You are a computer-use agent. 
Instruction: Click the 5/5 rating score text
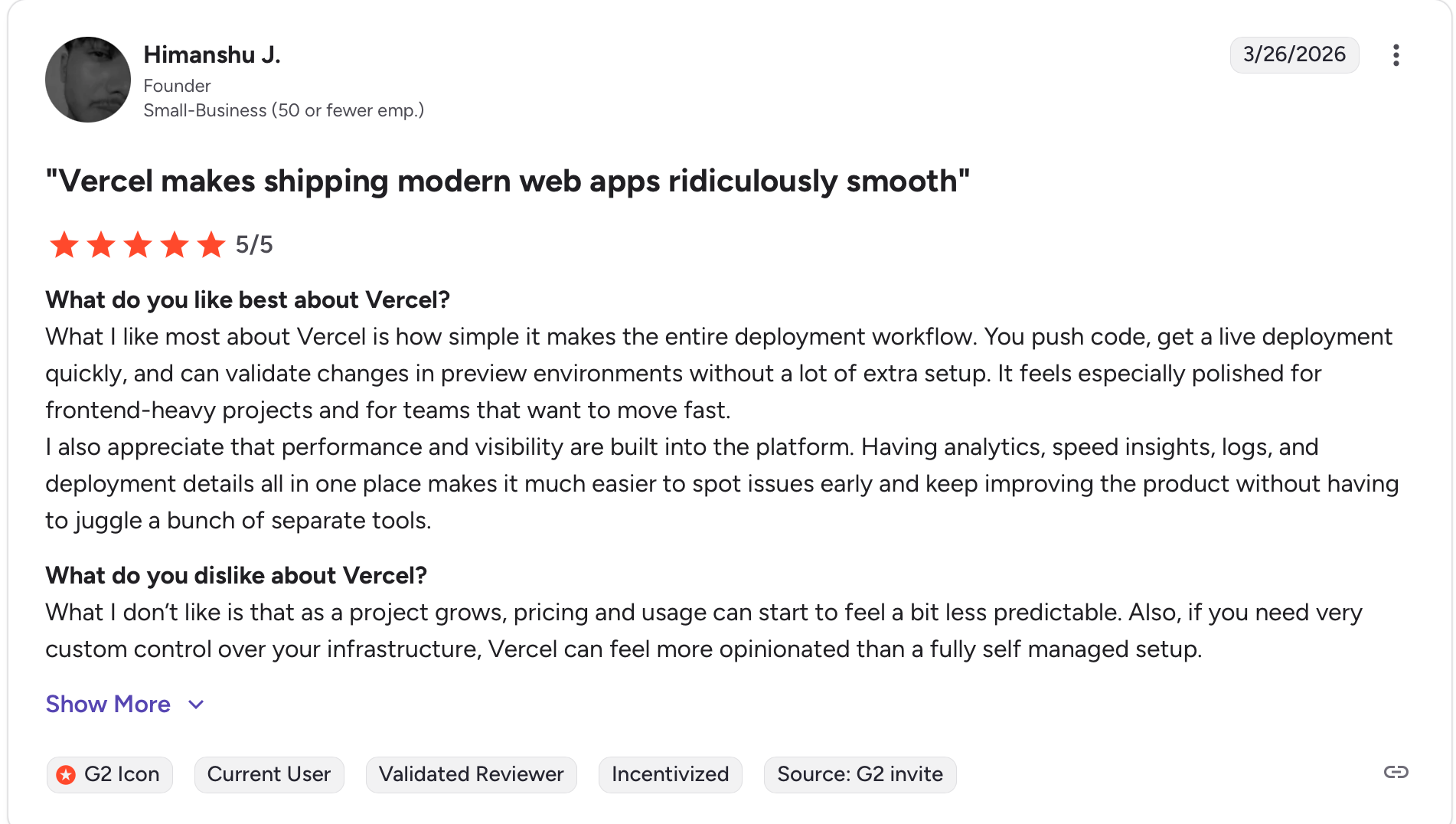[x=254, y=245]
